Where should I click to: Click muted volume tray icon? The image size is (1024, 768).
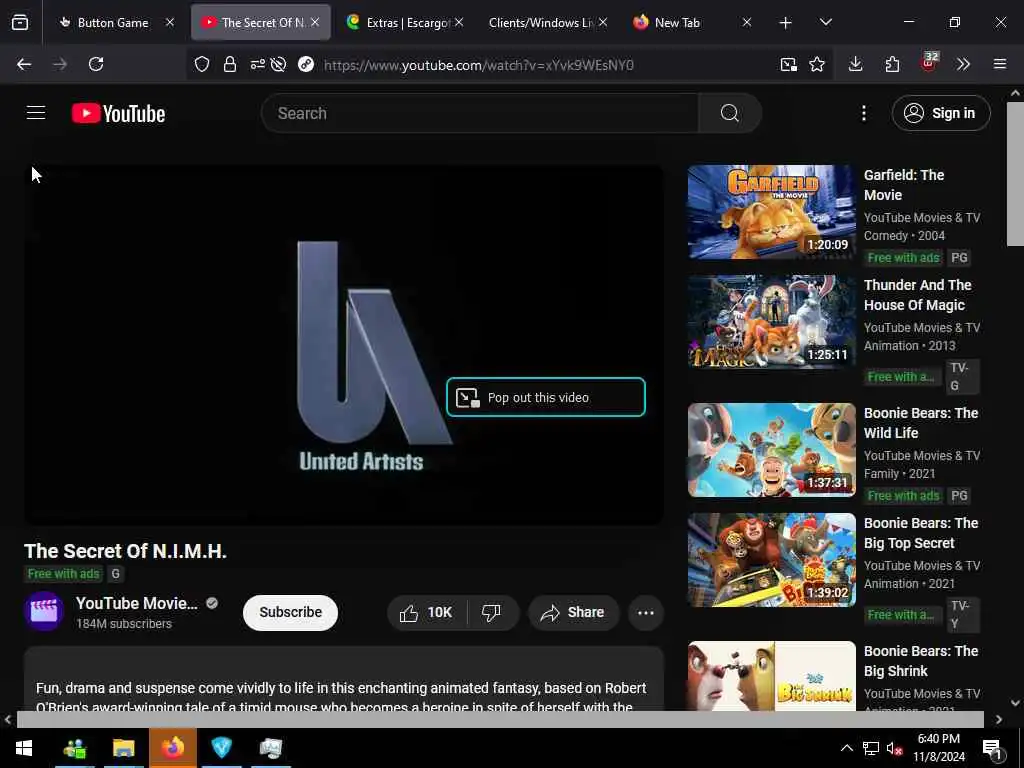(x=895, y=748)
